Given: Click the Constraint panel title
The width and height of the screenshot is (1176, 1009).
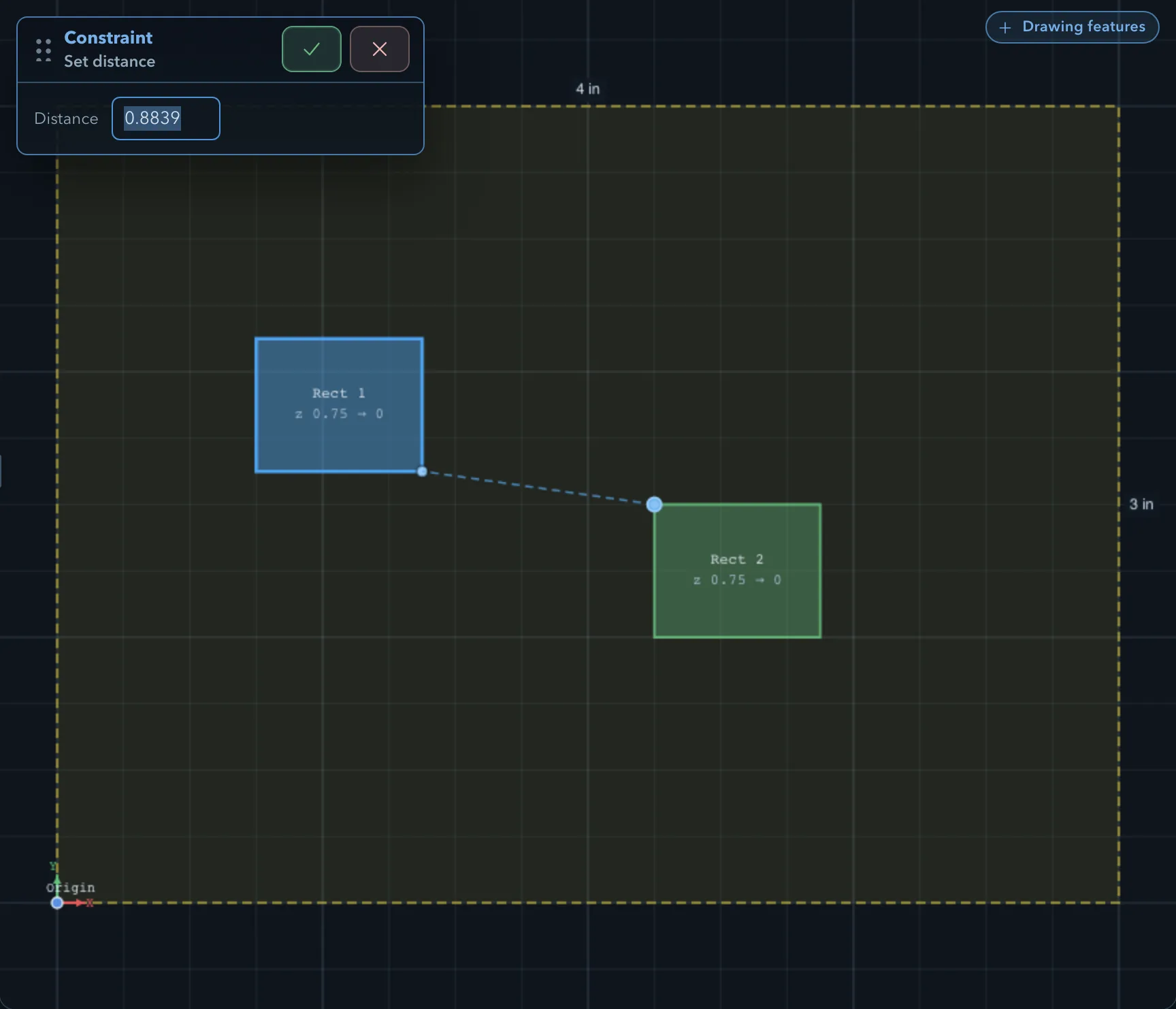Looking at the screenshot, I should point(108,37).
